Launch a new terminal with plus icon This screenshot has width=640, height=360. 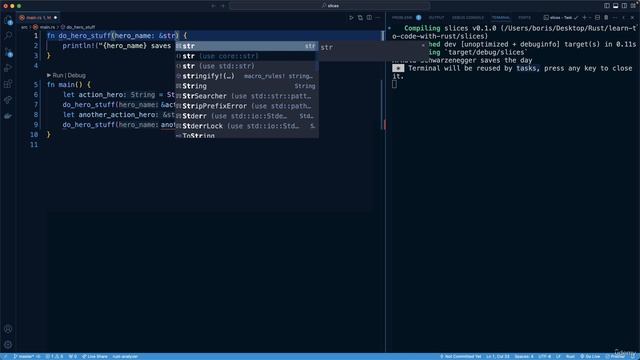click(x=584, y=18)
